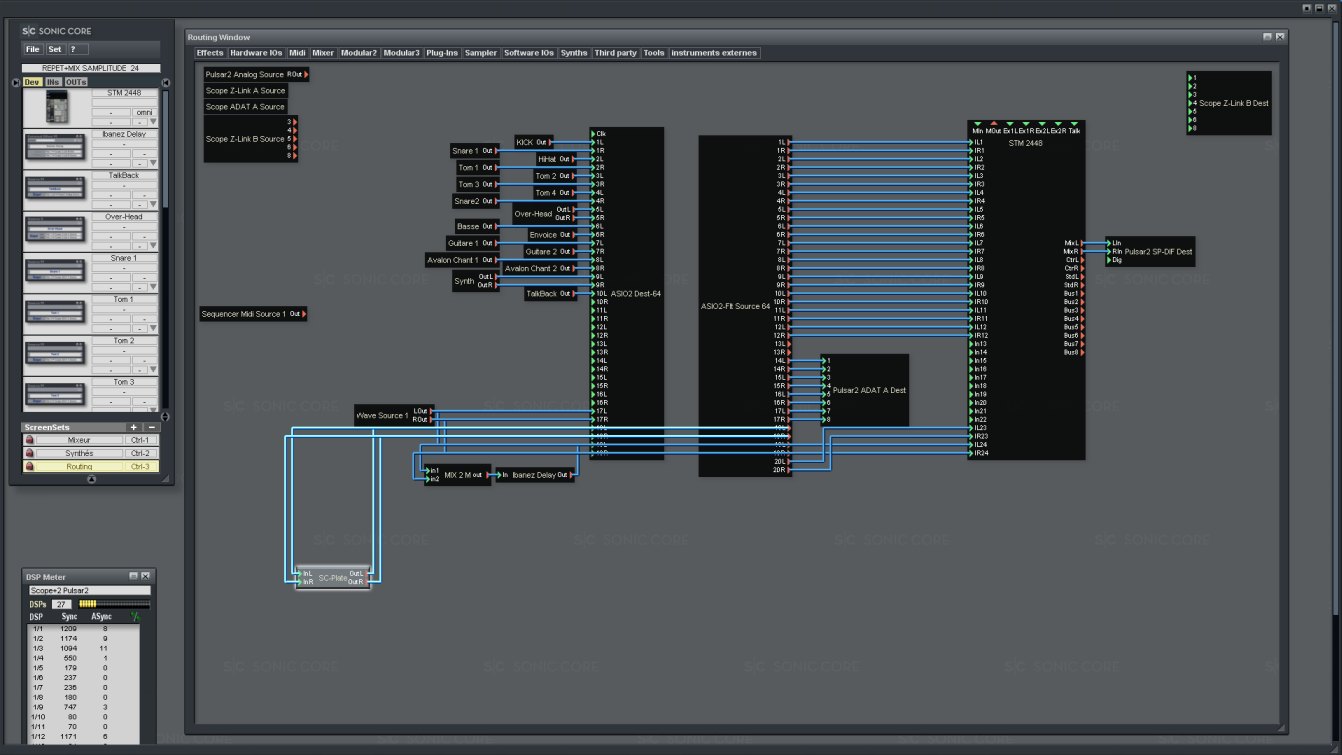
Task: Select the Tom 1 device thumbnail in list
Action: [x=57, y=314]
